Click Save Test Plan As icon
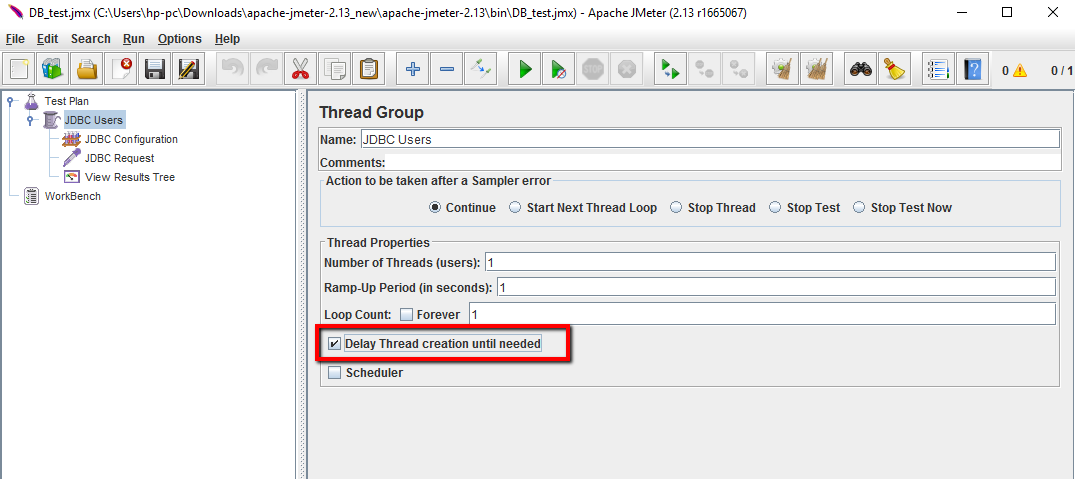The height and width of the screenshot is (479, 1075). (x=188, y=69)
